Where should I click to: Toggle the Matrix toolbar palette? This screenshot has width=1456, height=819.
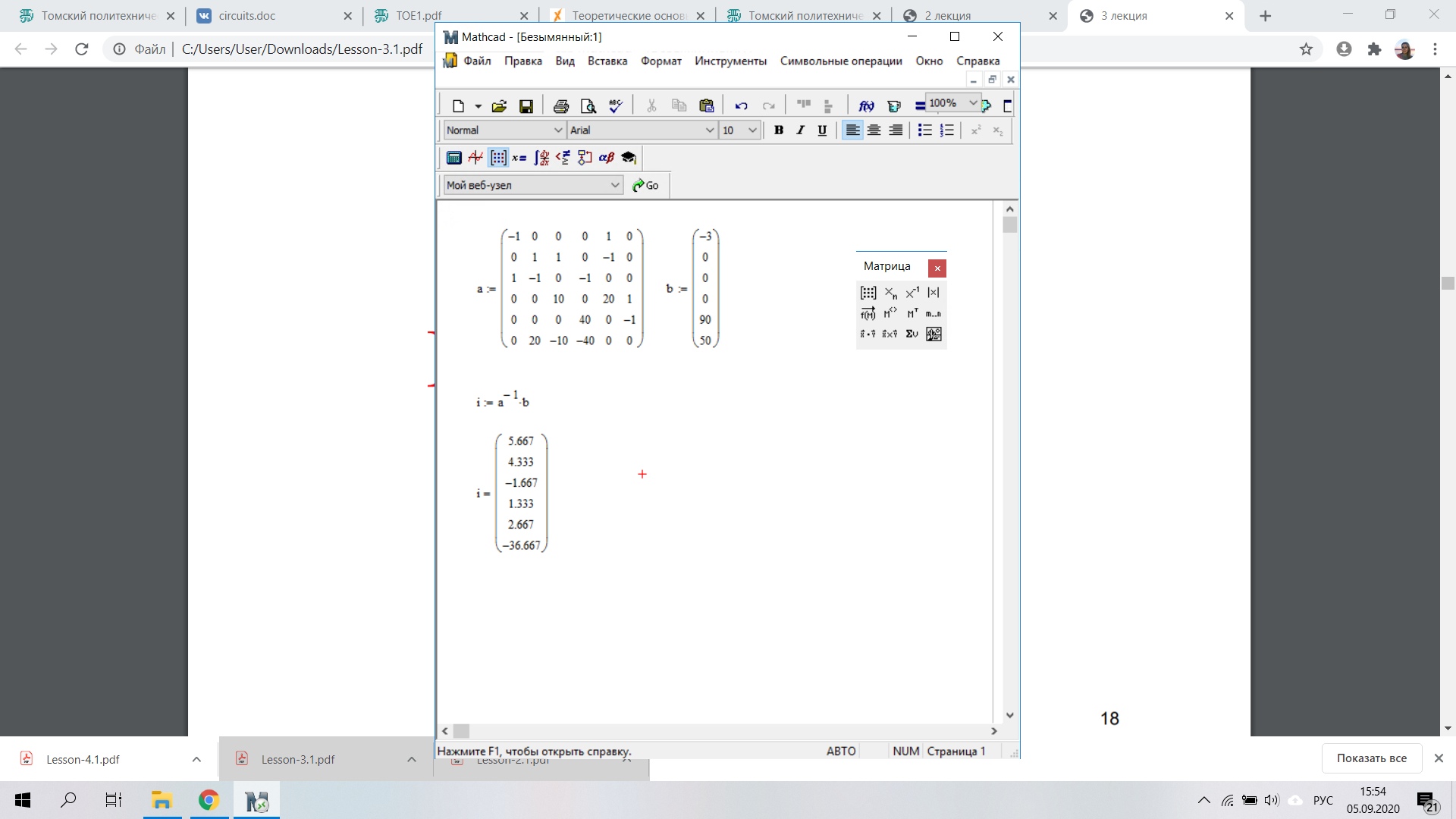click(498, 158)
